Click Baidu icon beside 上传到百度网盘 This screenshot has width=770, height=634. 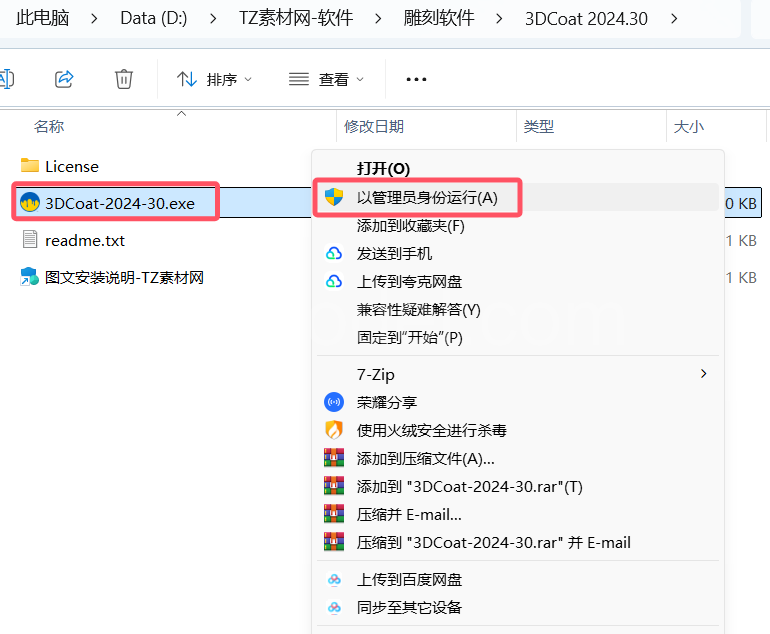pyautogui.click(x=334, y=579)
